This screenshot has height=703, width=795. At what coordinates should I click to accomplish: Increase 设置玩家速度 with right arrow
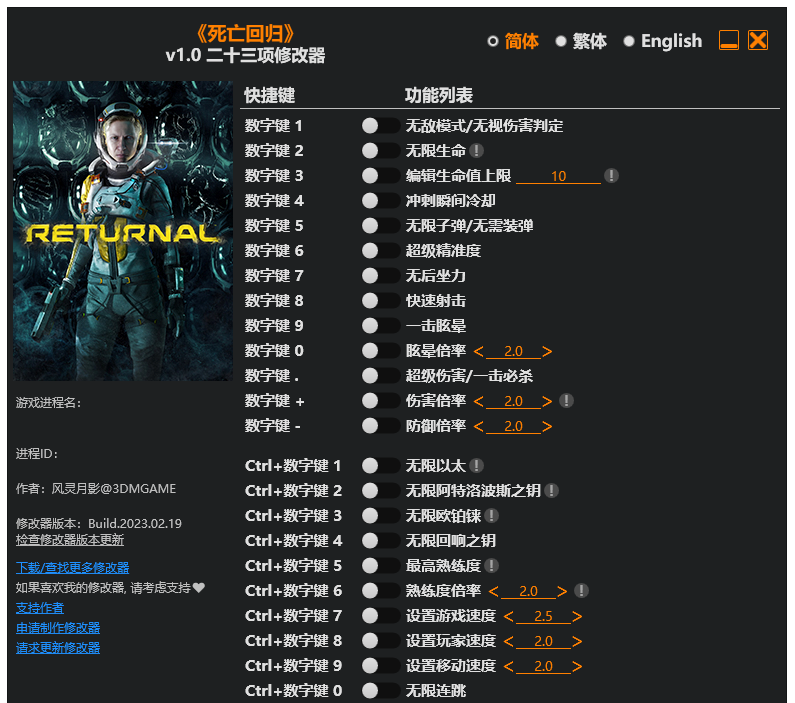[x=577, y=641]
